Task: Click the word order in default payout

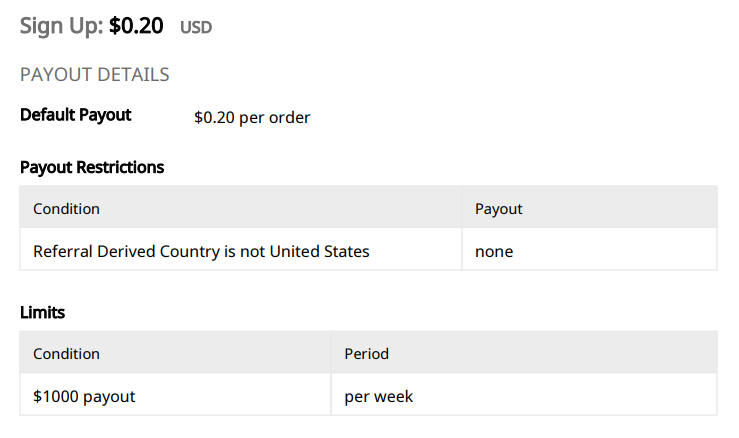Action: (289, 117)
